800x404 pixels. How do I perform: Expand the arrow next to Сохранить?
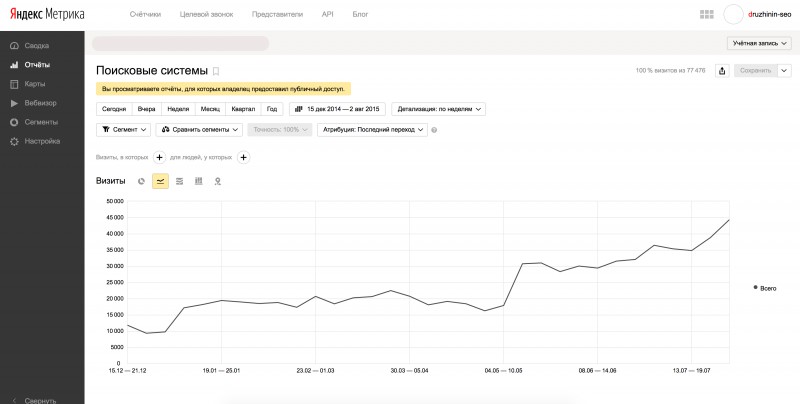pyautogui.click(x=785, y=71)
